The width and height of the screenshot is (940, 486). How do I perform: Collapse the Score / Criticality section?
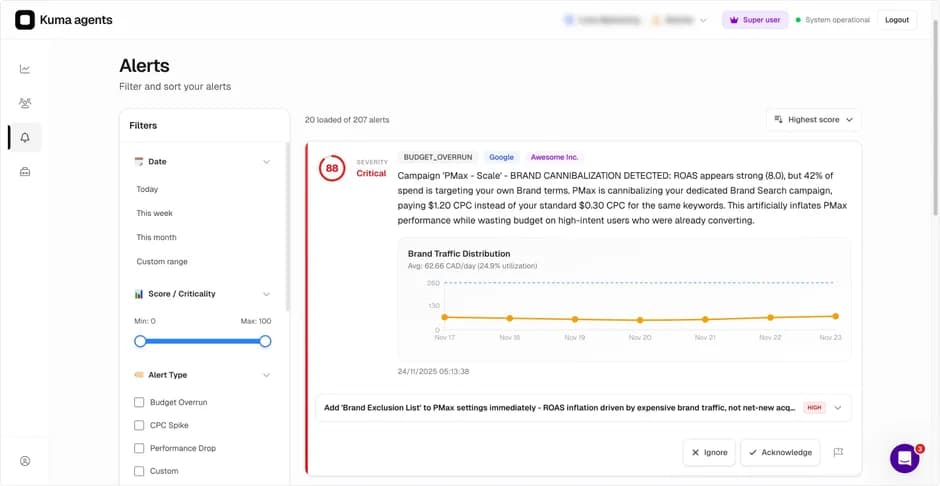266,294
